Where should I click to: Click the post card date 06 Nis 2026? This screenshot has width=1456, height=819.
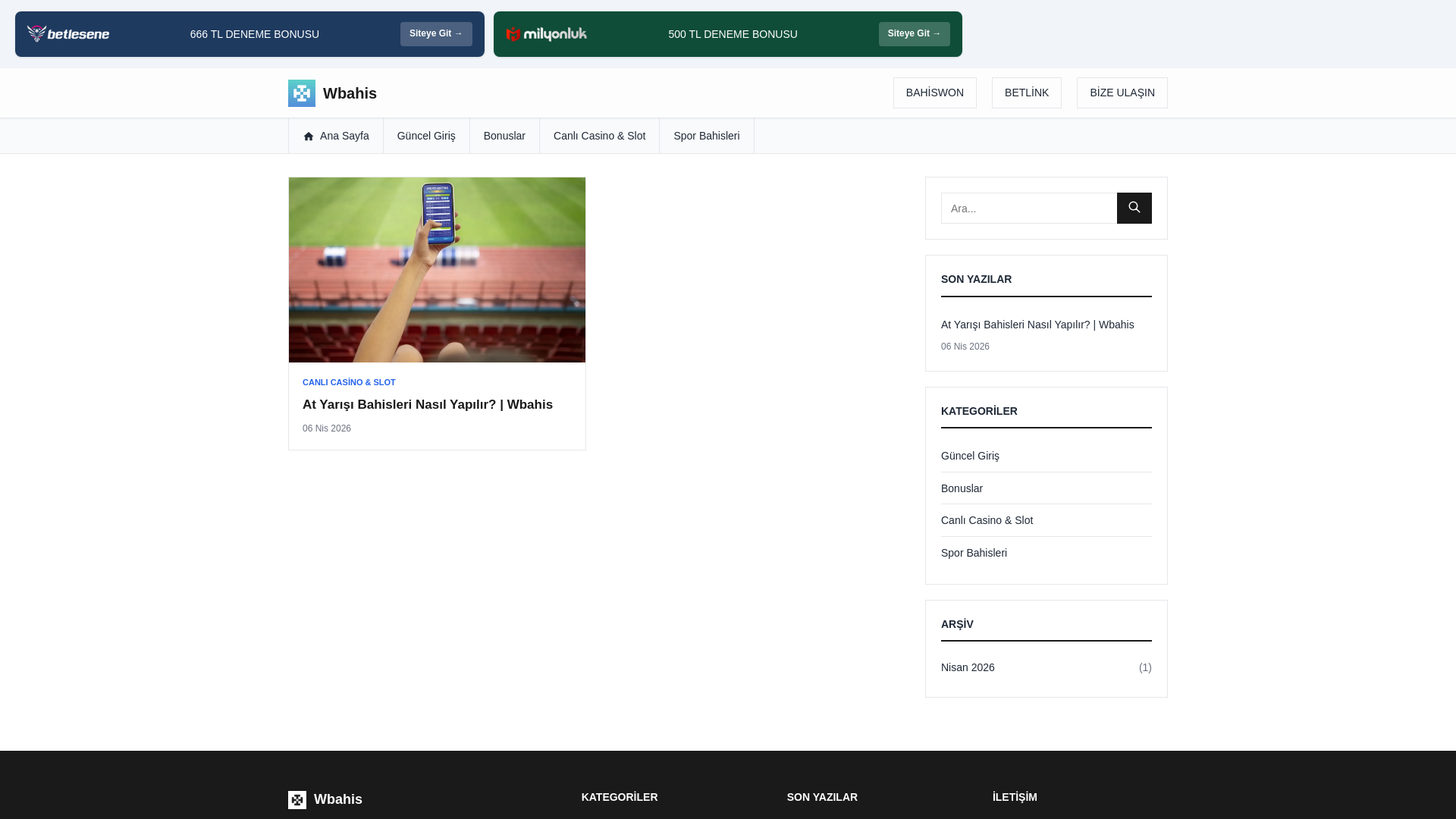(327, 428)
